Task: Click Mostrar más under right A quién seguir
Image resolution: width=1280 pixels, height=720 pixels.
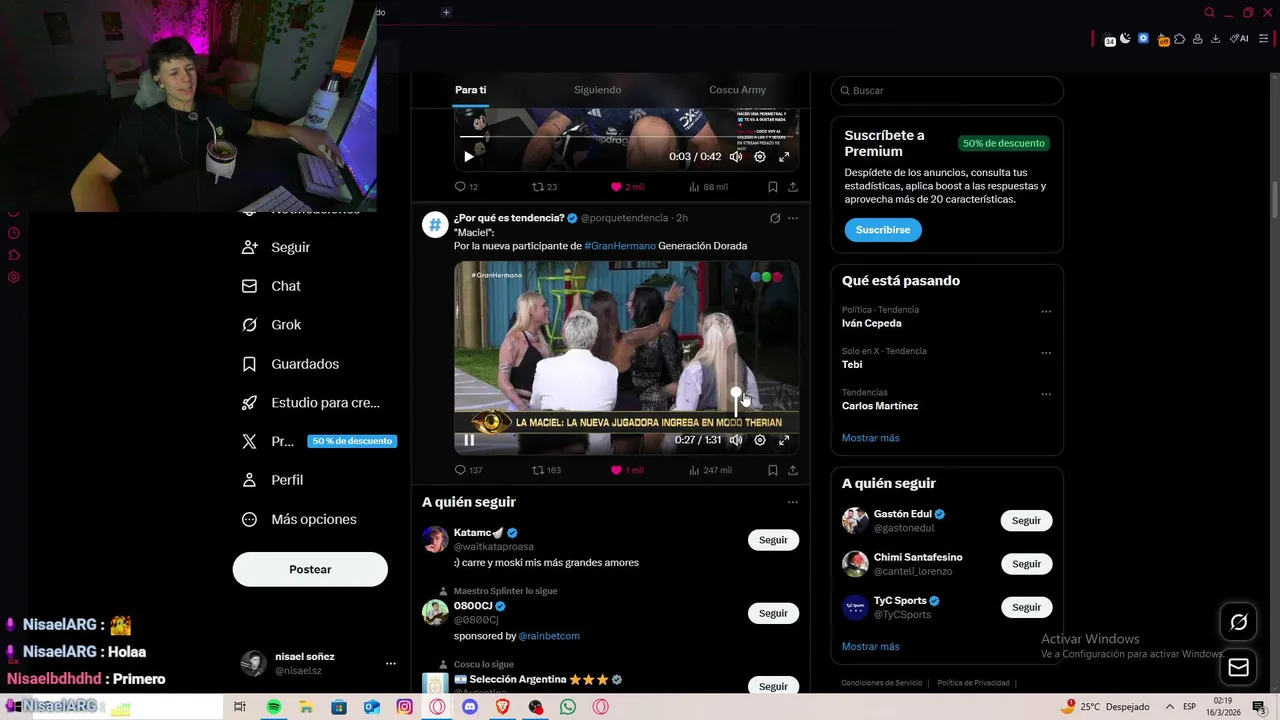Action: pyautogui.click(x=871, y=647)
